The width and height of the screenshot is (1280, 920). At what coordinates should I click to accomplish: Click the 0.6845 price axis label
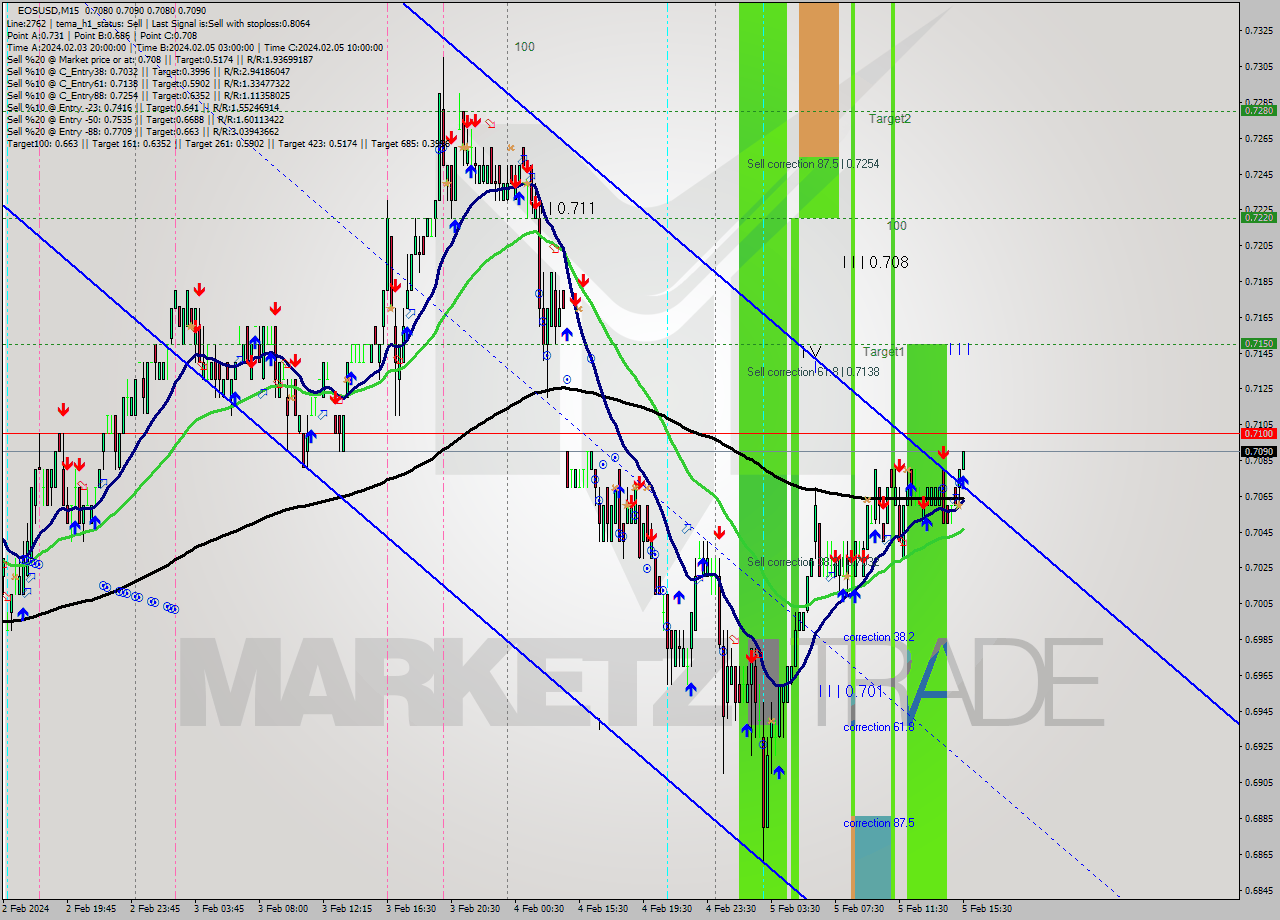(x=1258, y=890)
